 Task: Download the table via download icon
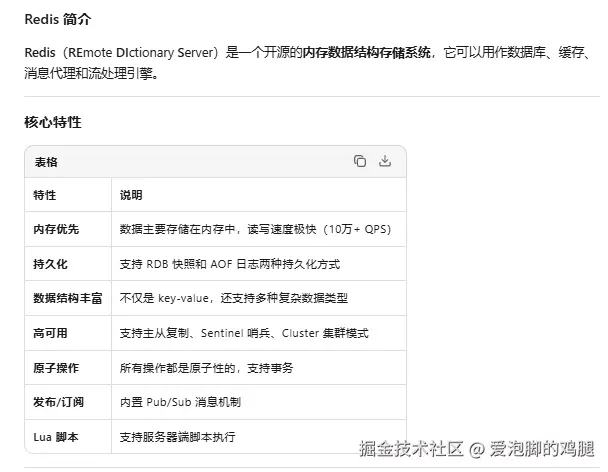coord(385,161)
